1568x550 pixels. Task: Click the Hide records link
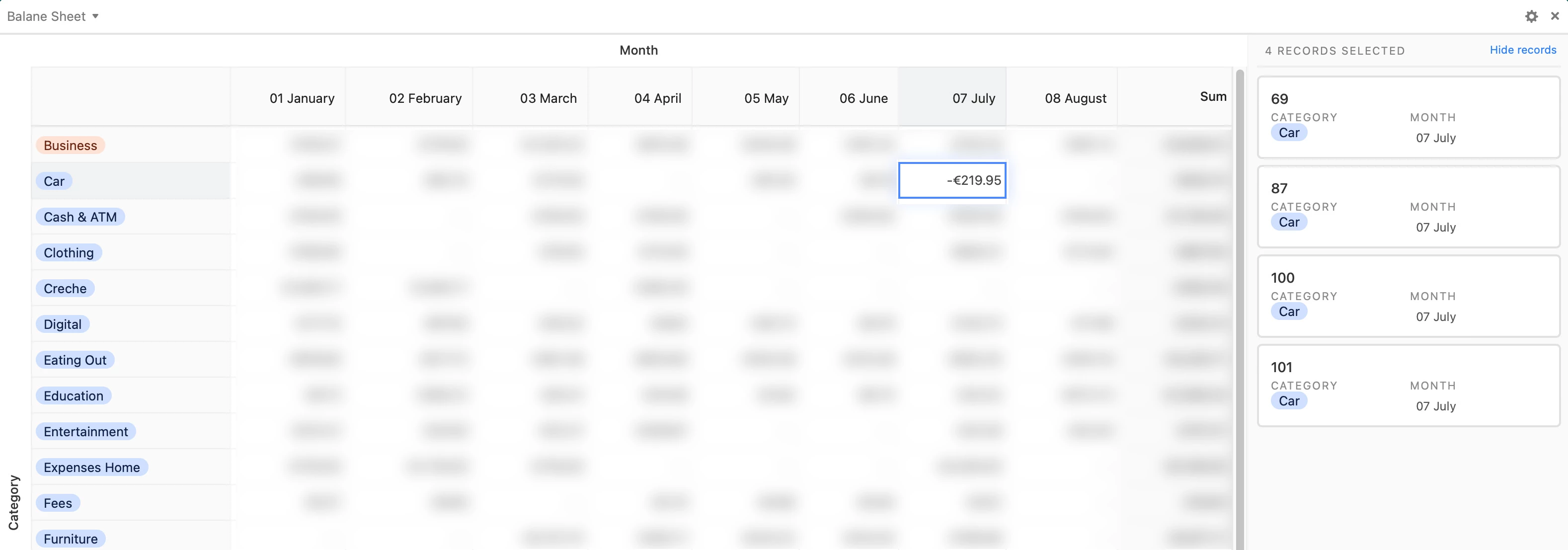click(1522, 50)
